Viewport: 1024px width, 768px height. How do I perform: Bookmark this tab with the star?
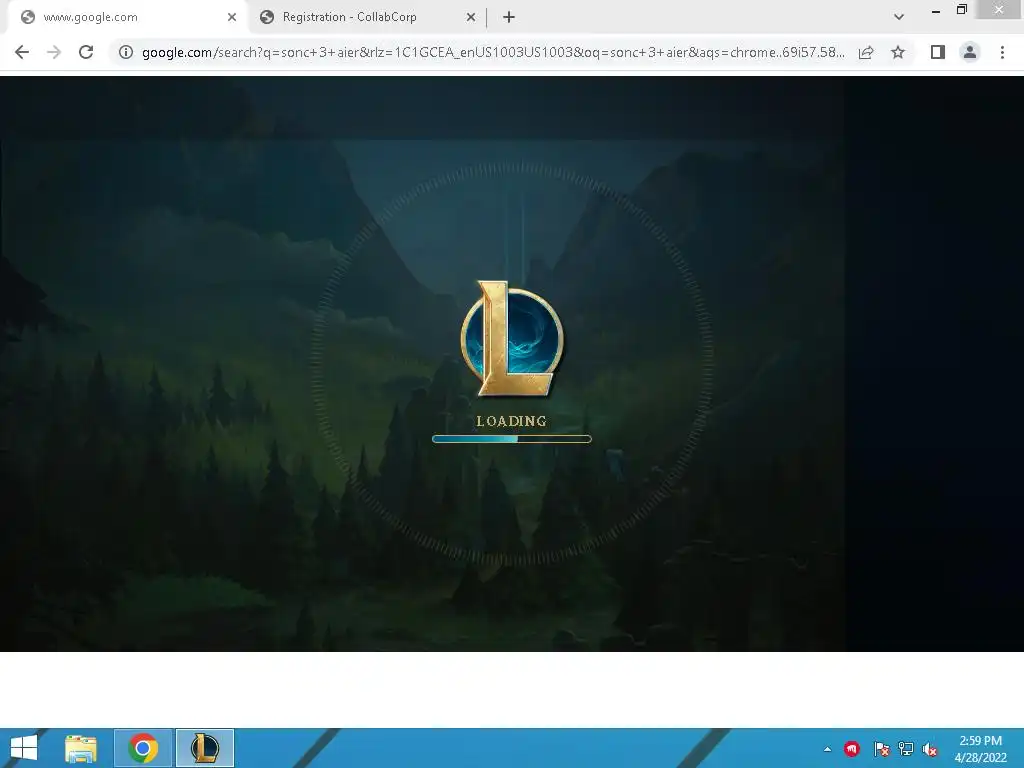pos(898,52)
